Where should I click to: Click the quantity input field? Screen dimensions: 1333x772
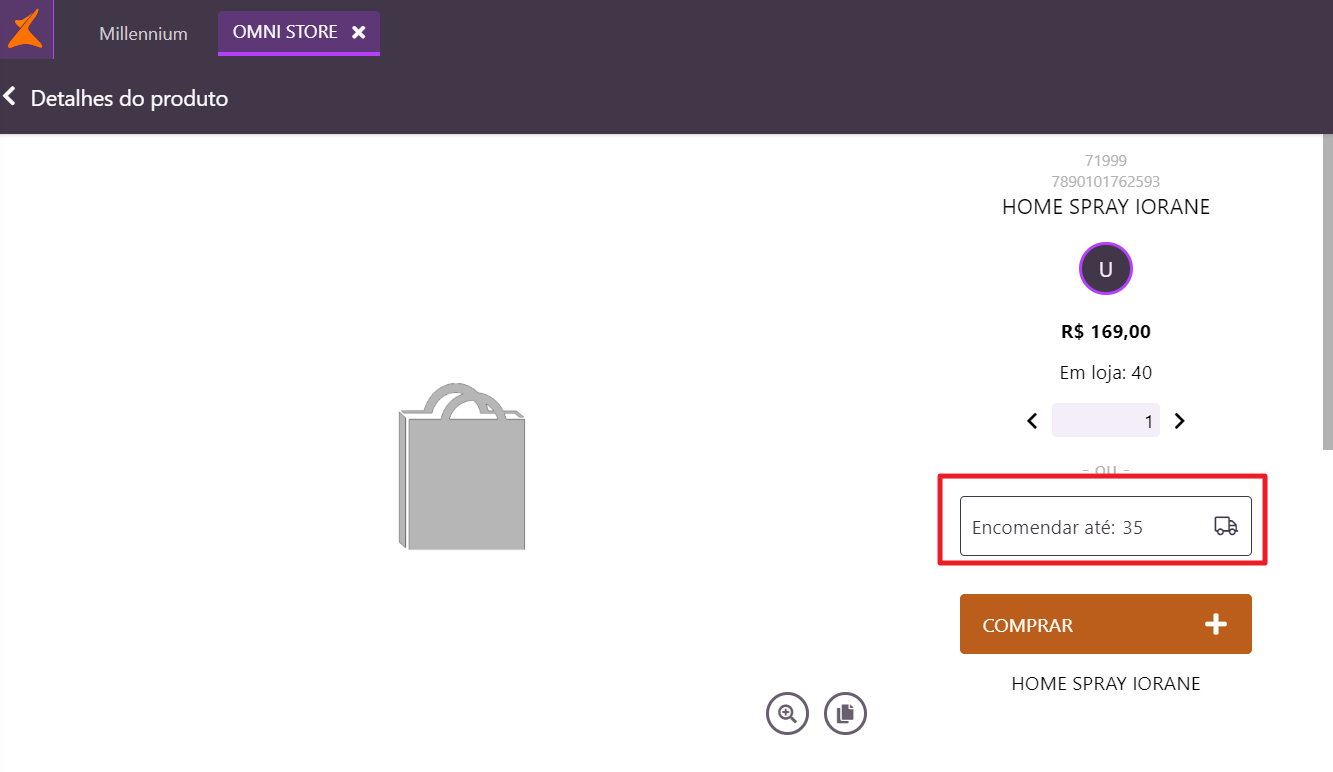(1105, 421)
